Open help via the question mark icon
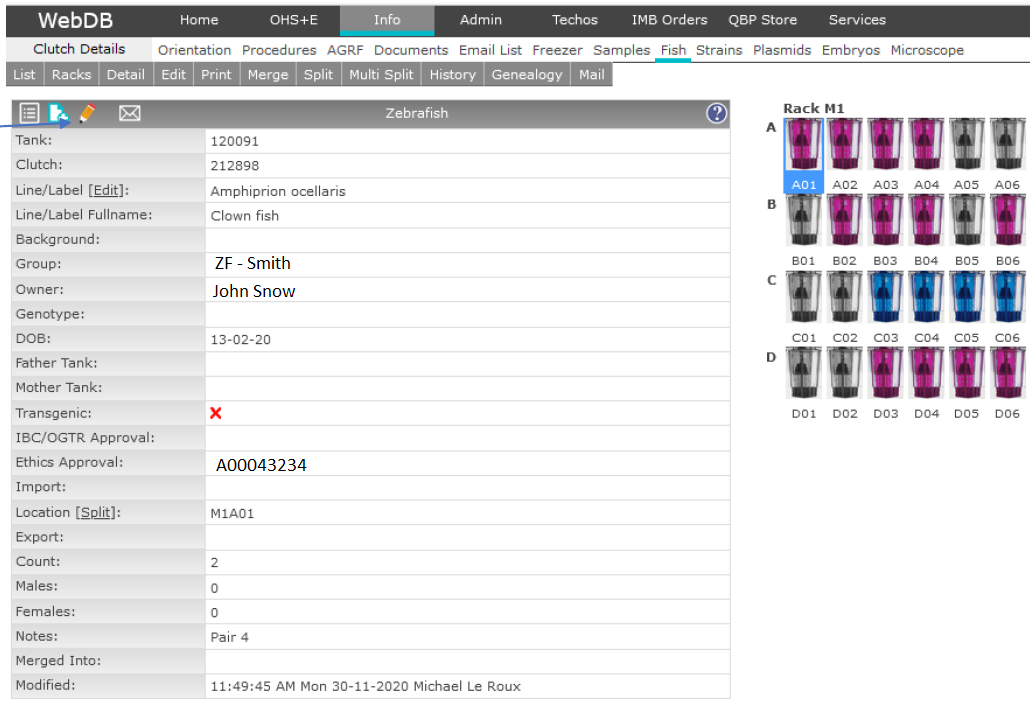Viewport: 1030px width, 701px height. point(716,114)
